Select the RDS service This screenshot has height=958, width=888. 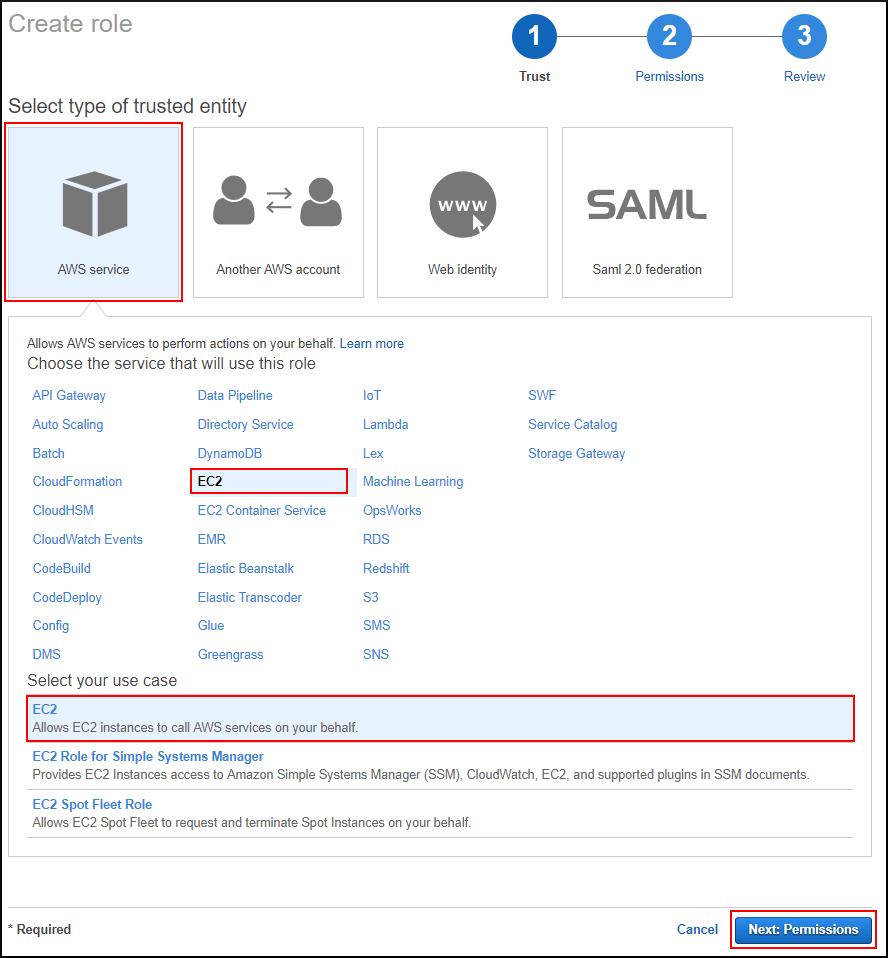pos(376,539)
